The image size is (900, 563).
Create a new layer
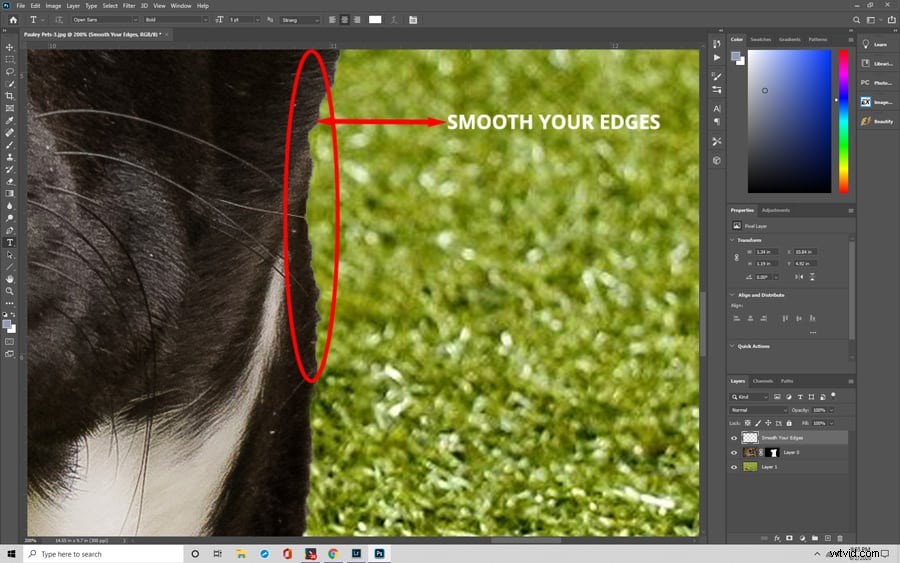[x=827, y=538]
